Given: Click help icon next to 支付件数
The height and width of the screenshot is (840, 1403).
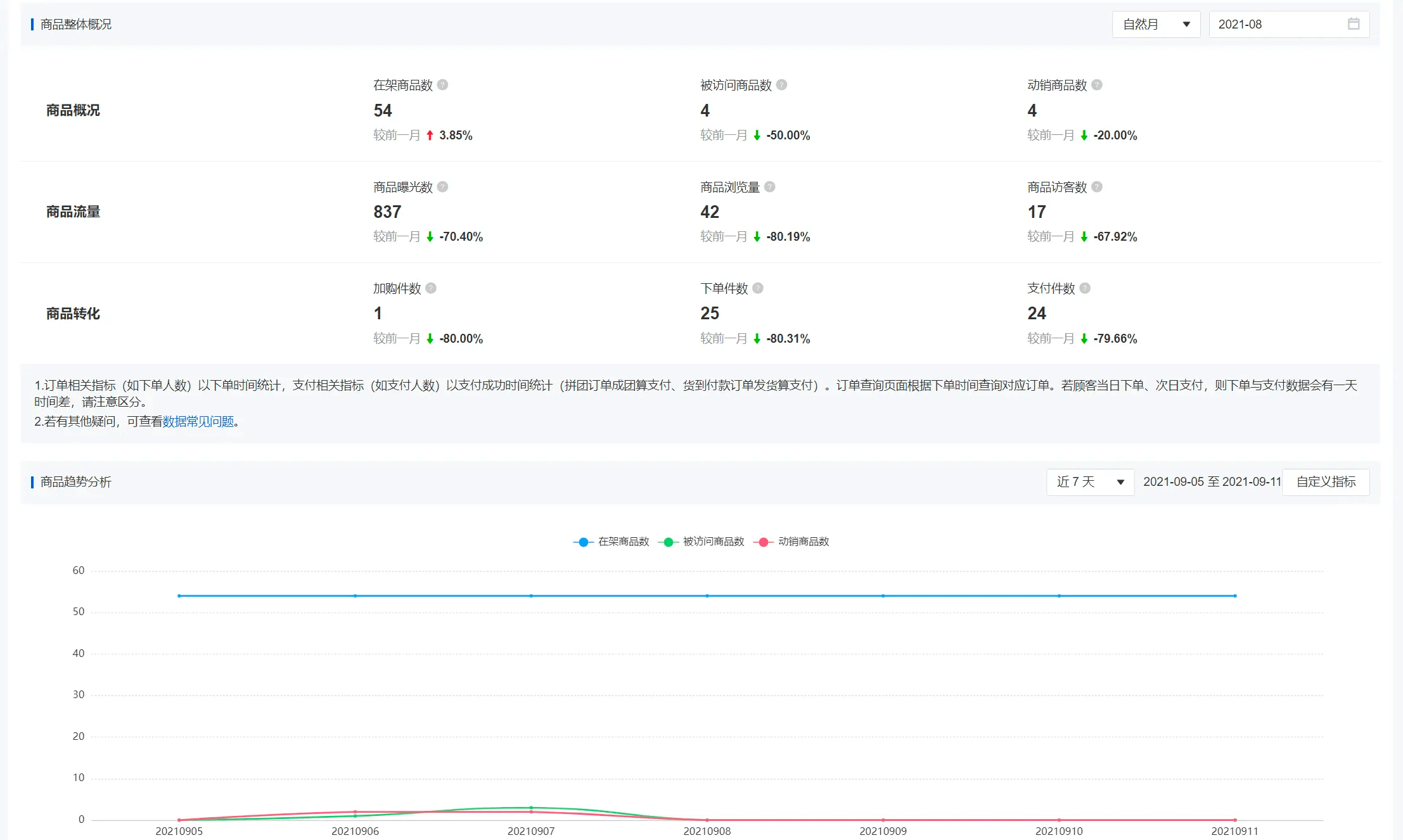Looking at the screenshot, I should [x=1084, y=288].
